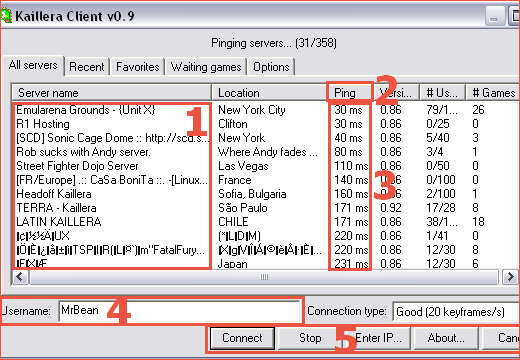Click the Las Vegas location cell
Viewport: 520px width, 360px height.
243,166
